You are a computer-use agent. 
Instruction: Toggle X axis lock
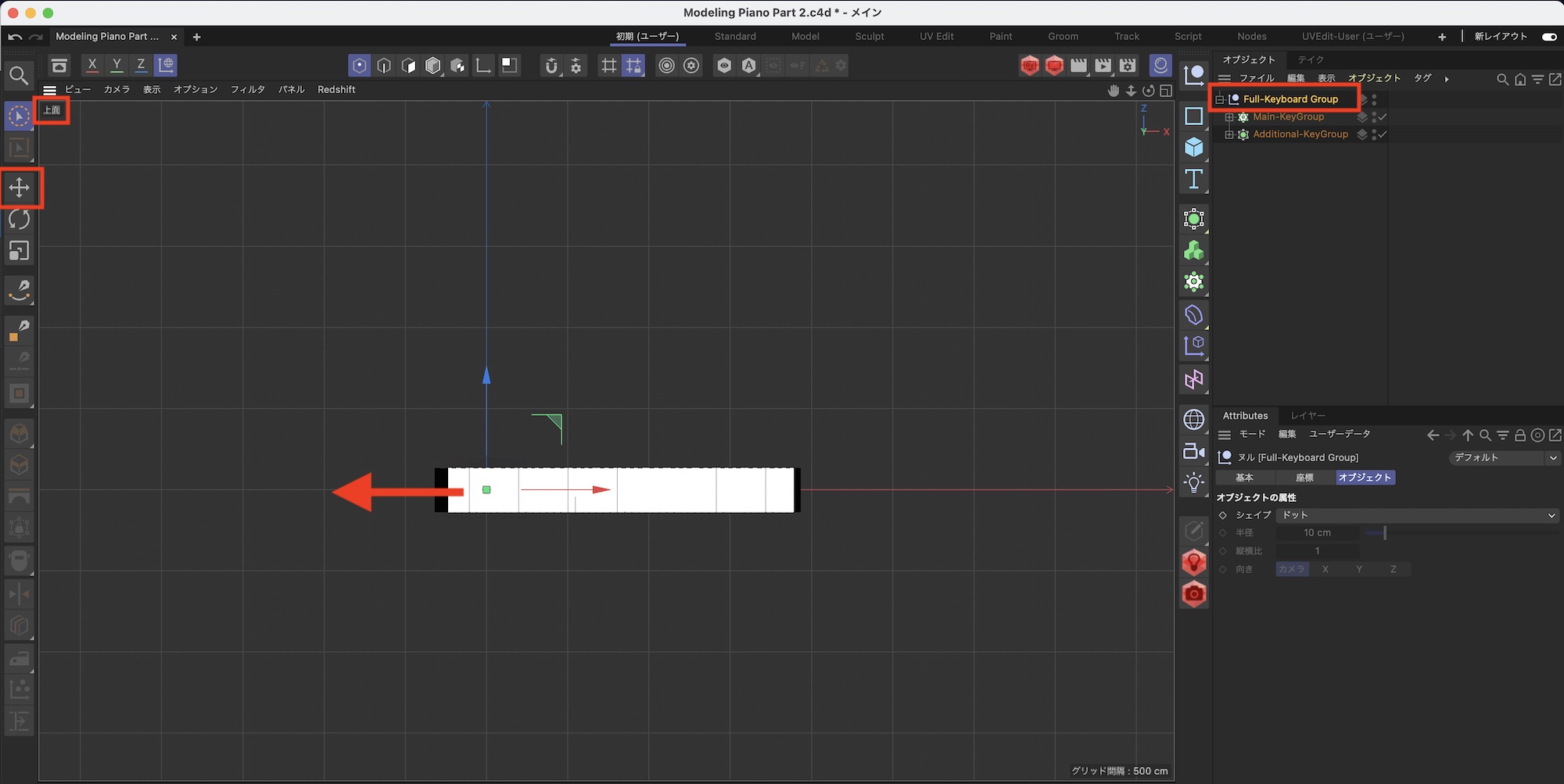(x=92, y=65)
